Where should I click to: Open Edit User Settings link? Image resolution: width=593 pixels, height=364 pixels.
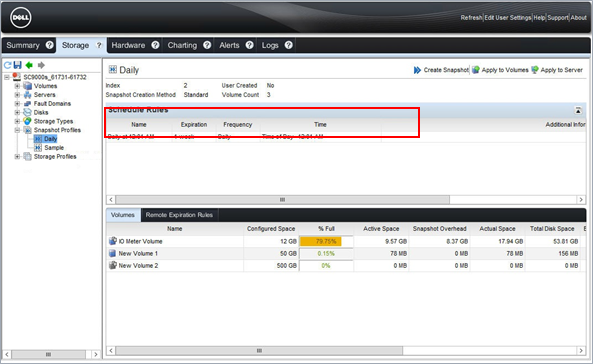pos(508,18)
